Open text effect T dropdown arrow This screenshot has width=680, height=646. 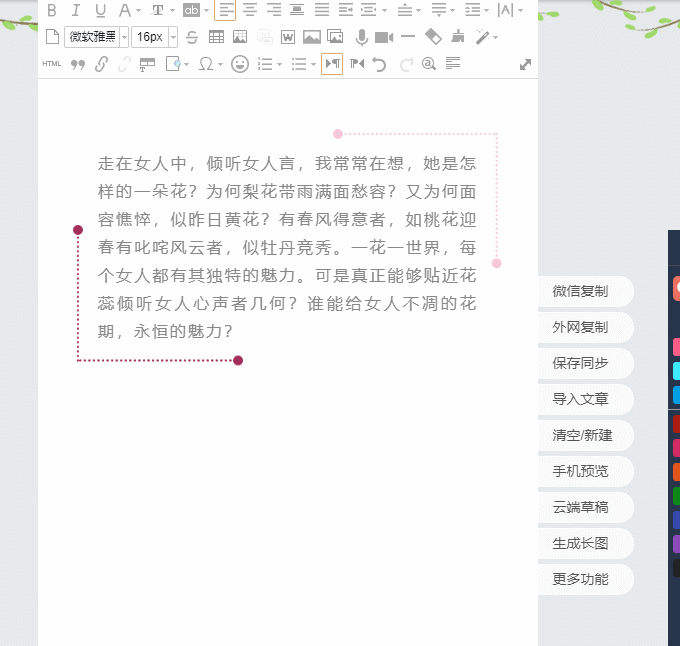click(172, 10)
